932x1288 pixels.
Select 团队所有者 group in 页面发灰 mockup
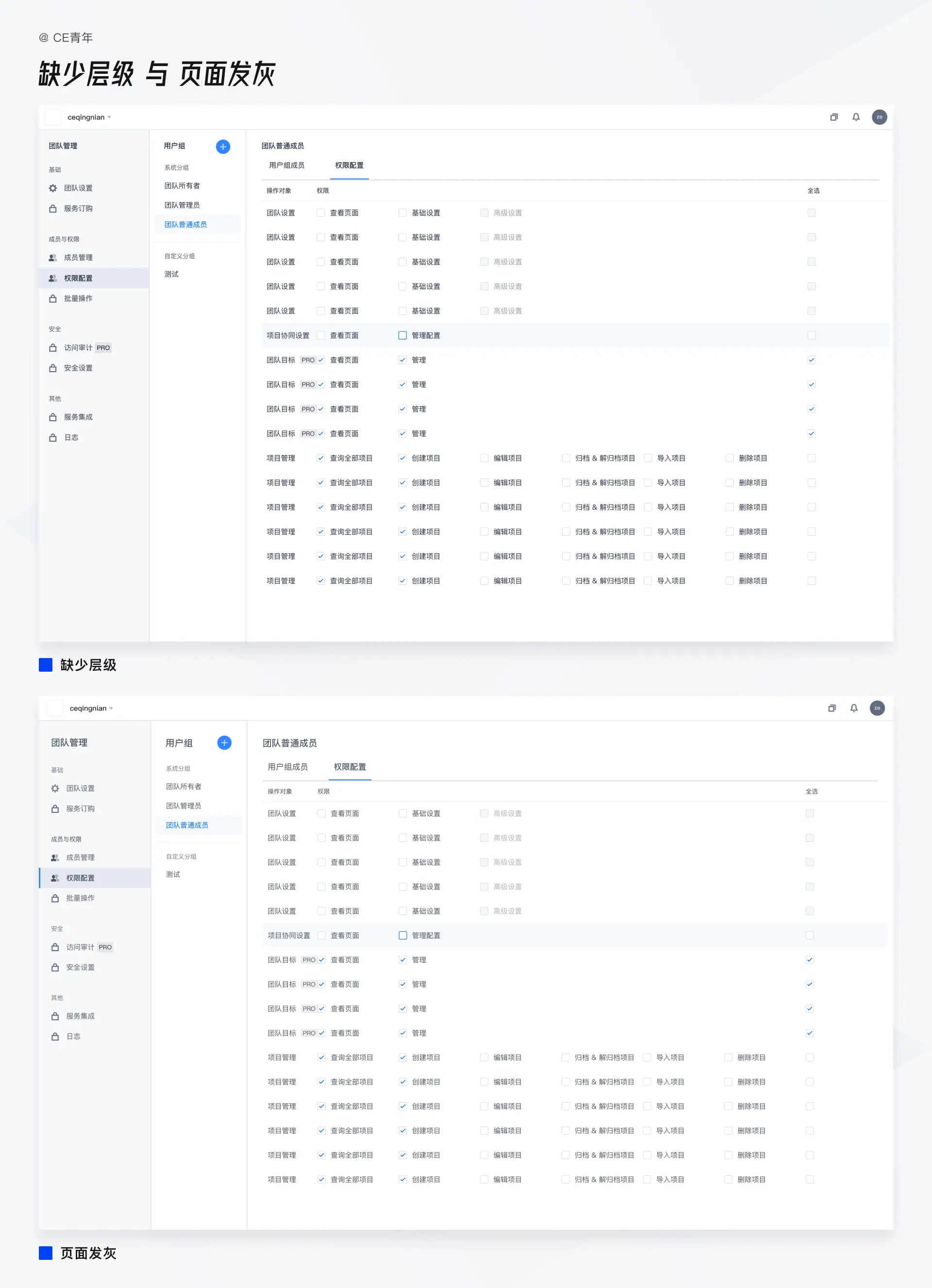183,787
